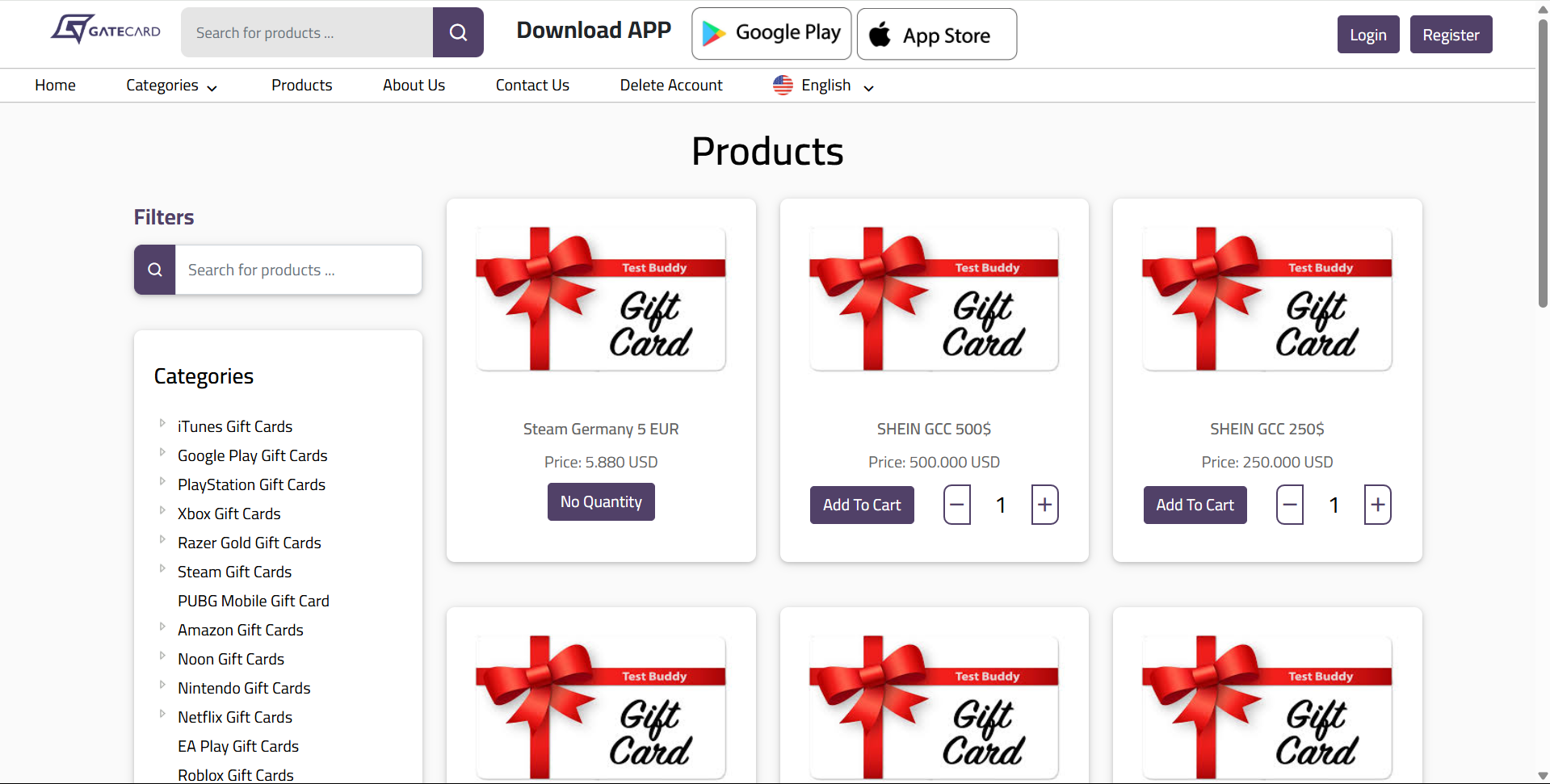Open the English language dropdown
Screen dimensions: 1550x784
824,86
